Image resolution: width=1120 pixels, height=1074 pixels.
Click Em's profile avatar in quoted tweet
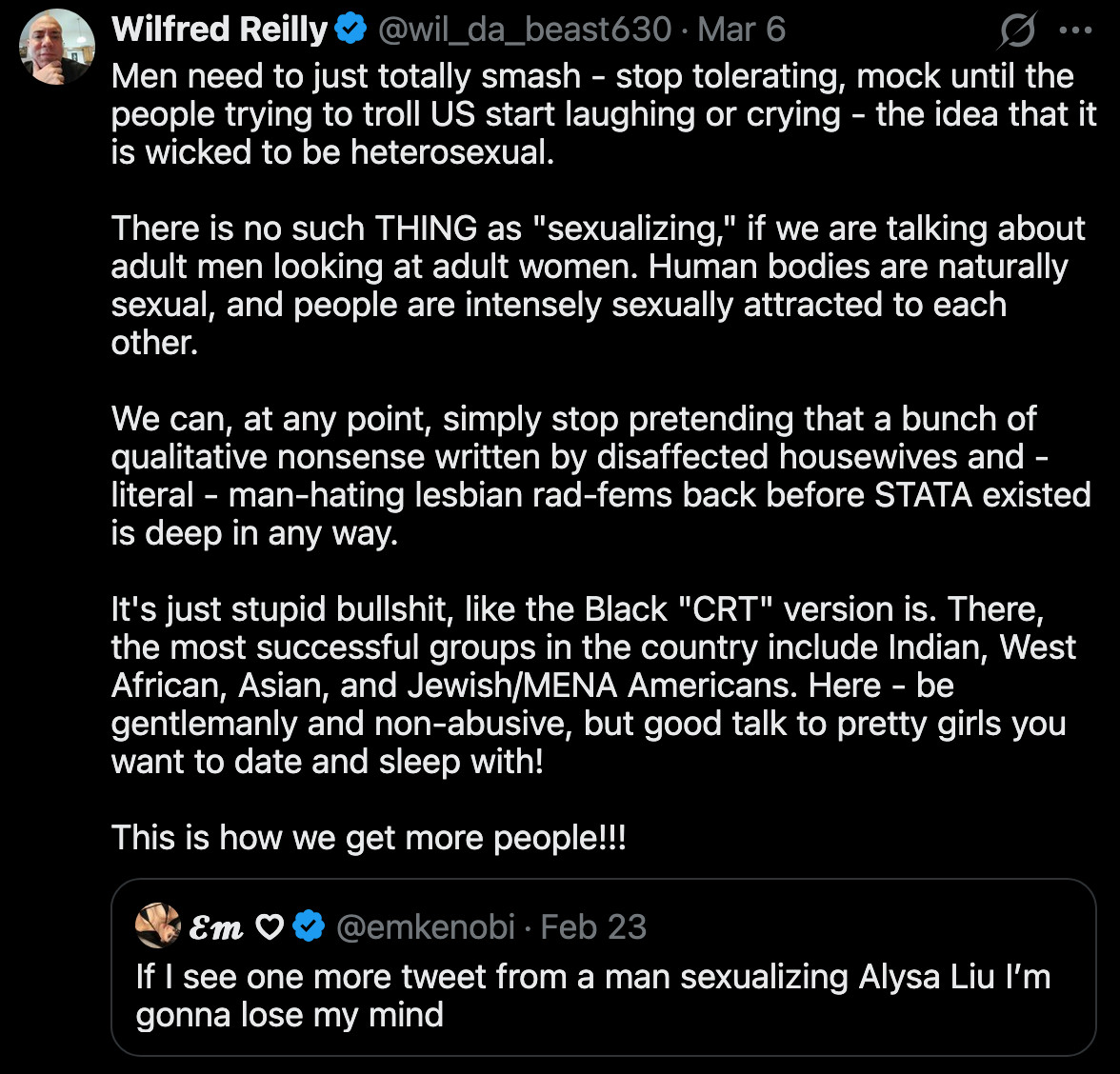point(159,924)
